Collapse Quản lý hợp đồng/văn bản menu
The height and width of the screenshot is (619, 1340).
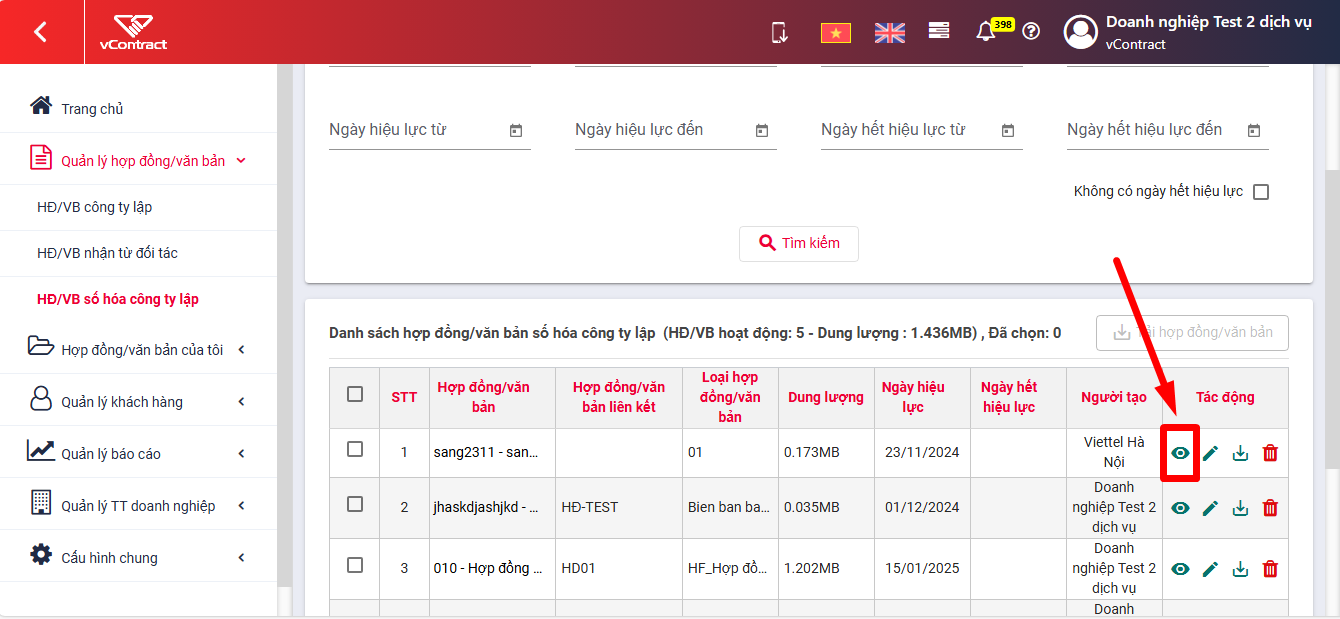241,160
